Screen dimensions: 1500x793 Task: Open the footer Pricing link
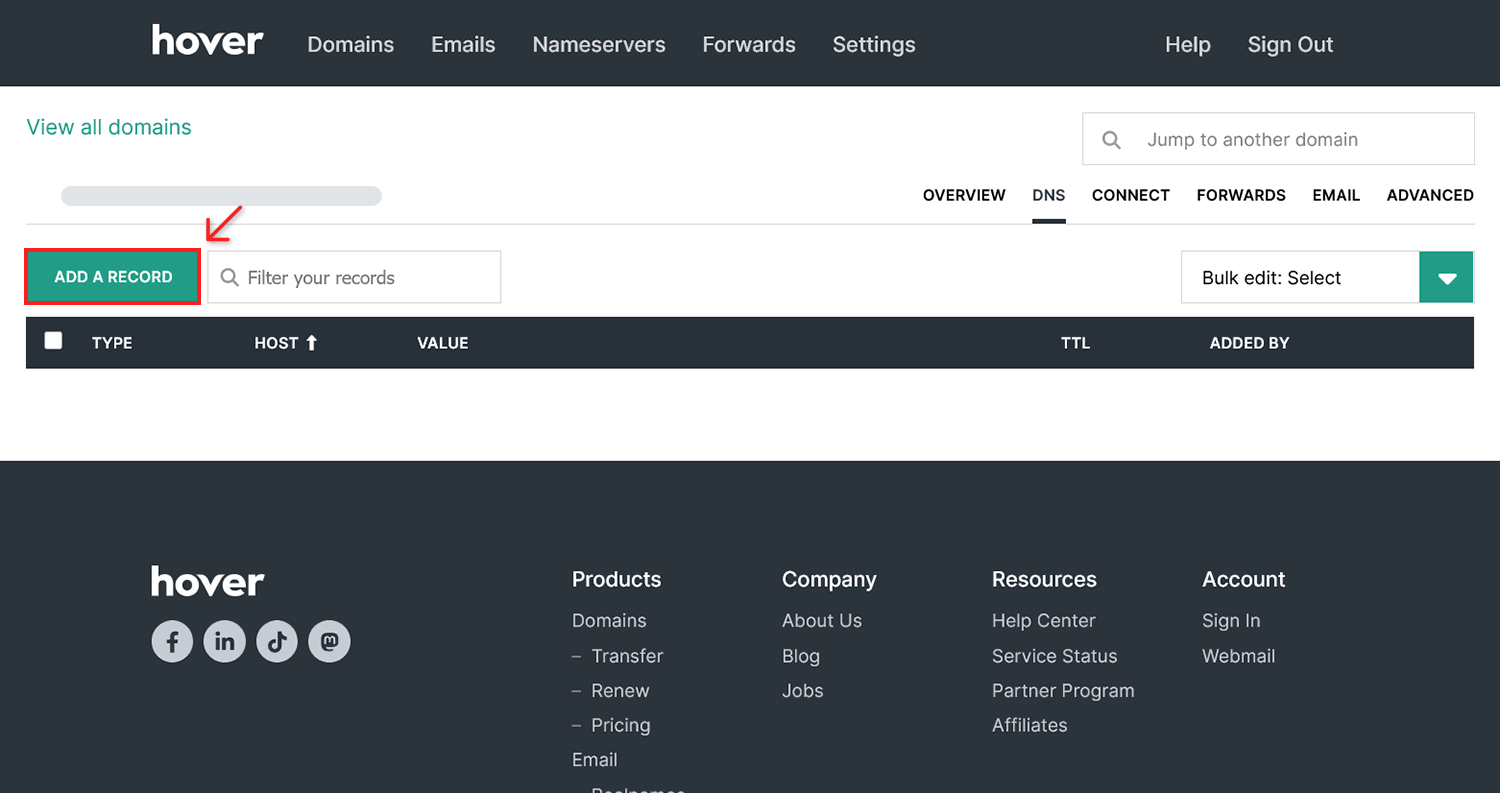click(620, 725)
